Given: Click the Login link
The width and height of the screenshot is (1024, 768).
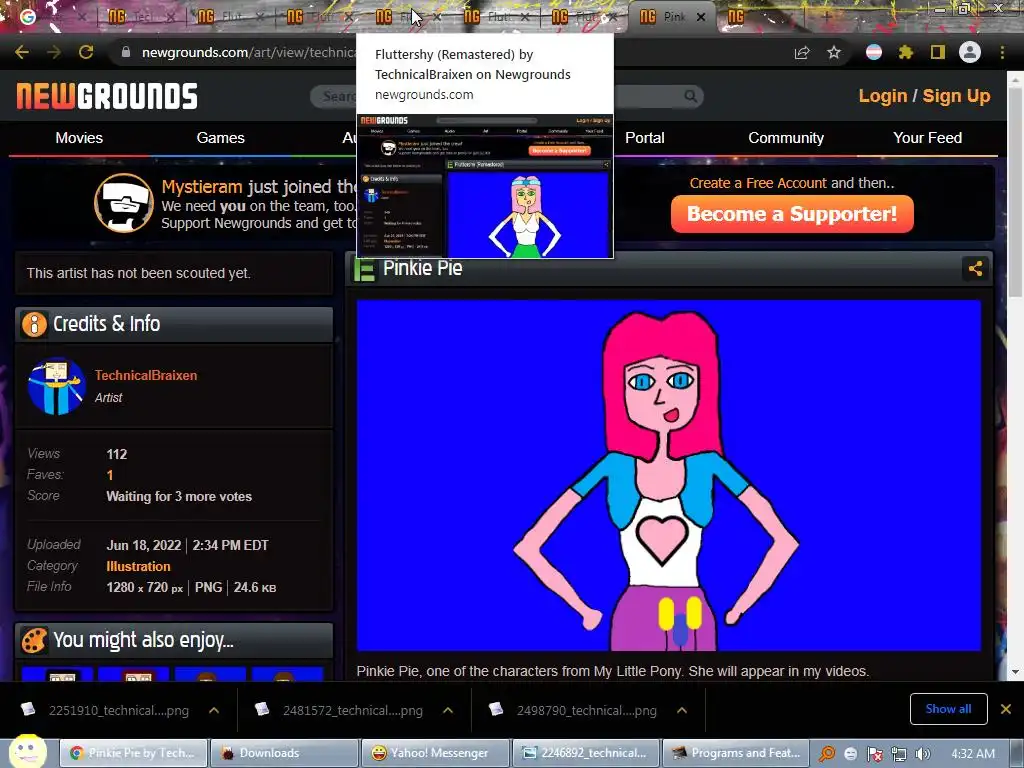Looking at the screenshot, I should pos(882,96).
